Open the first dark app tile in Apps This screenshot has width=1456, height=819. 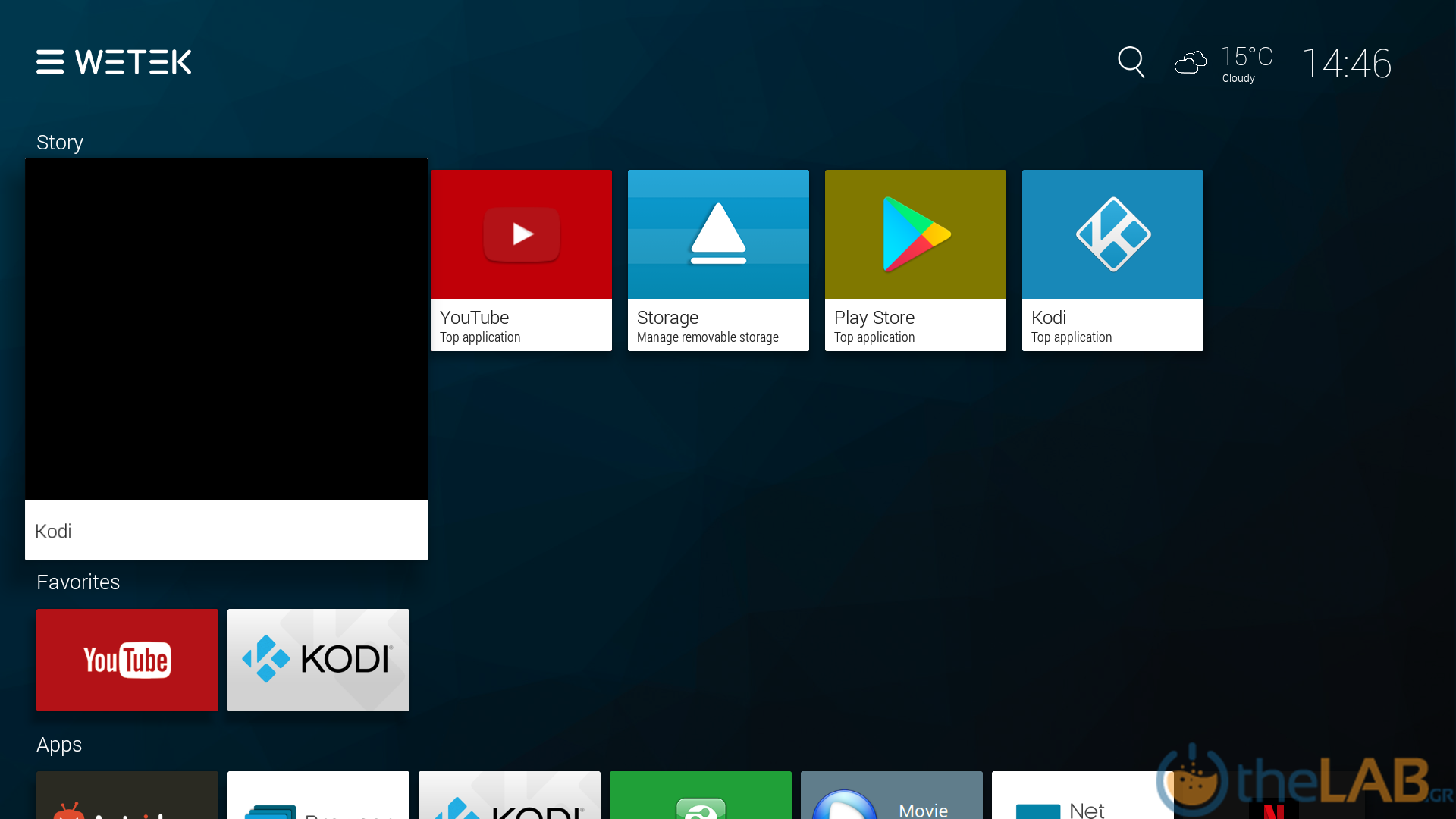tap(127, 796)
